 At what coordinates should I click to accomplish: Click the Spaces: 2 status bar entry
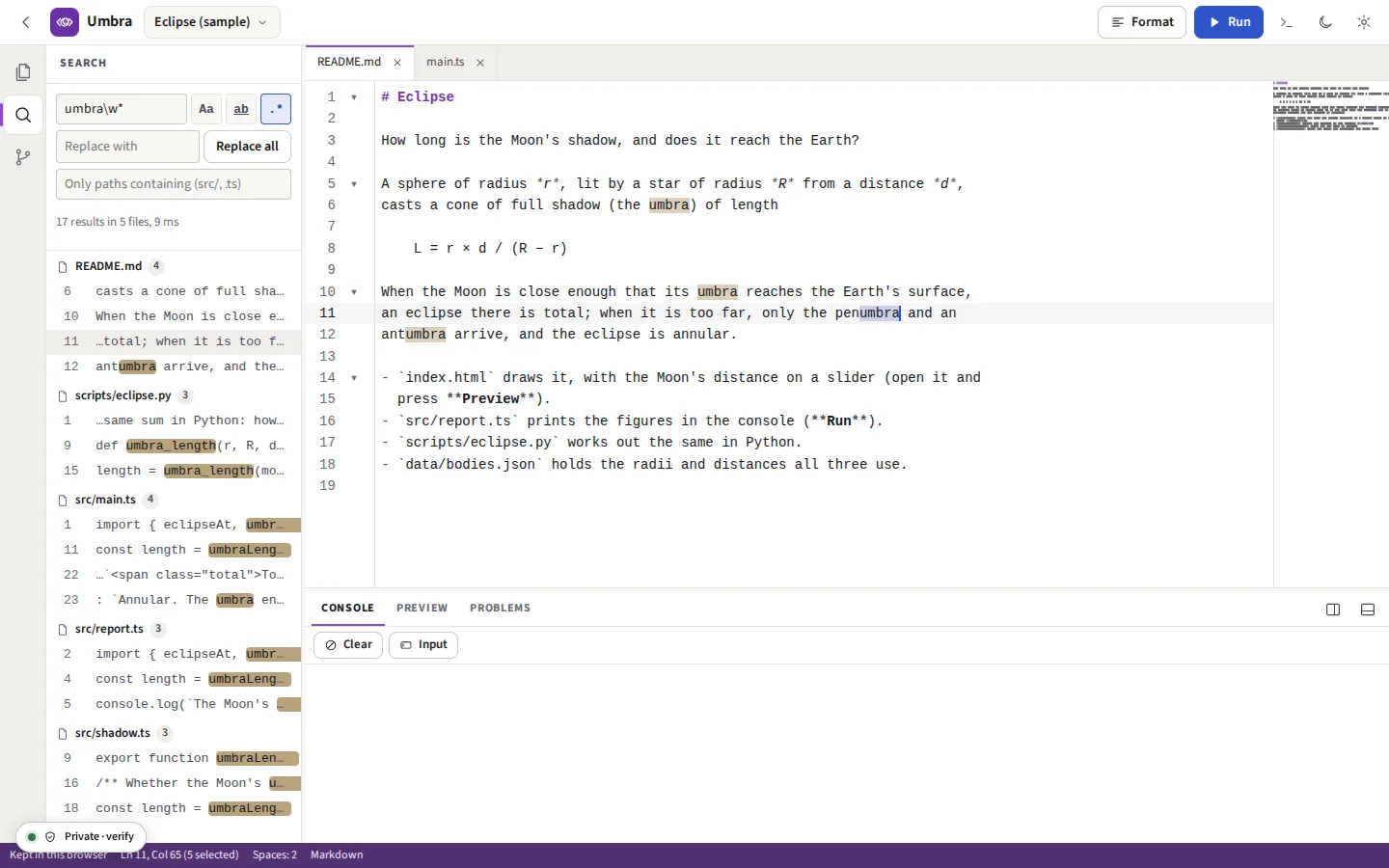point(275,855)
